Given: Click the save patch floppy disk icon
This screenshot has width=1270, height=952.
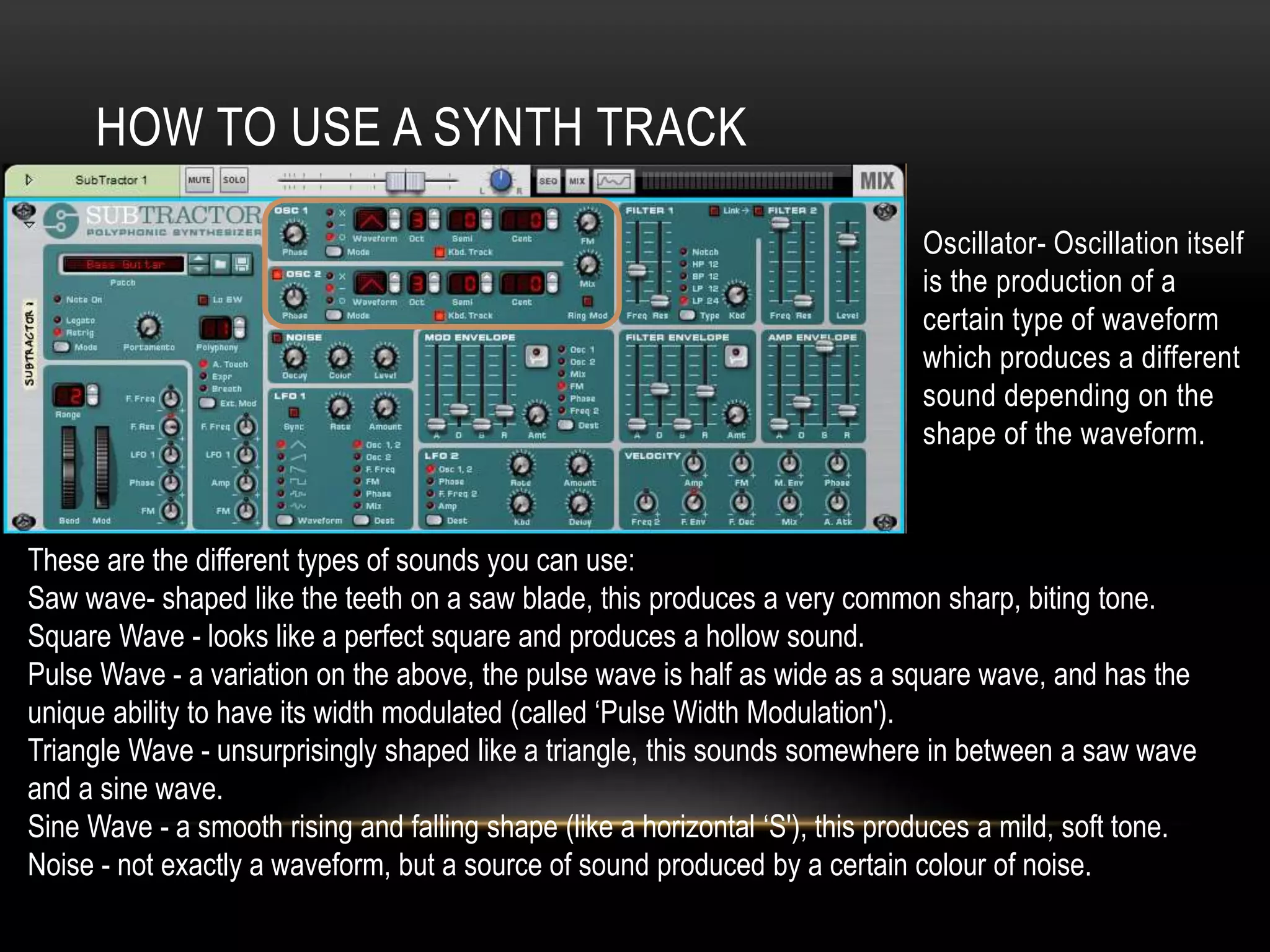Looking at the screenshot, I should [x=242, y=264].
